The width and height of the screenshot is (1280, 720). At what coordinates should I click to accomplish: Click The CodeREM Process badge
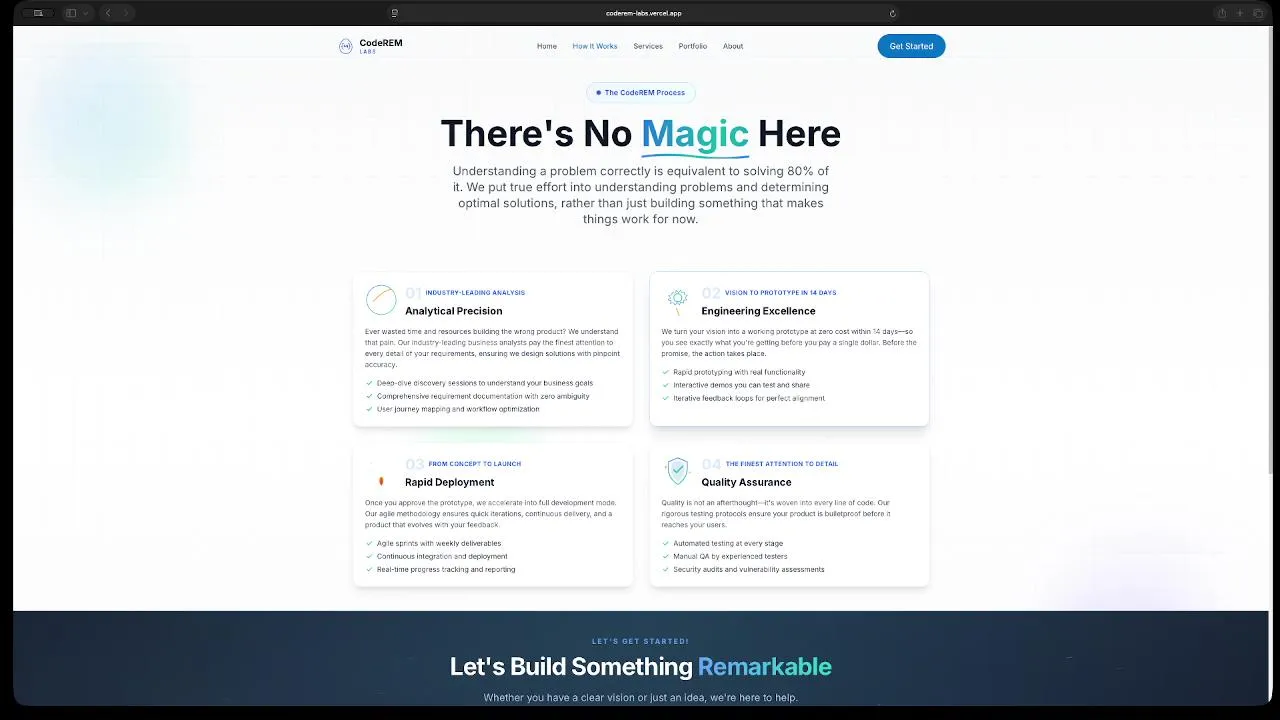640,92
